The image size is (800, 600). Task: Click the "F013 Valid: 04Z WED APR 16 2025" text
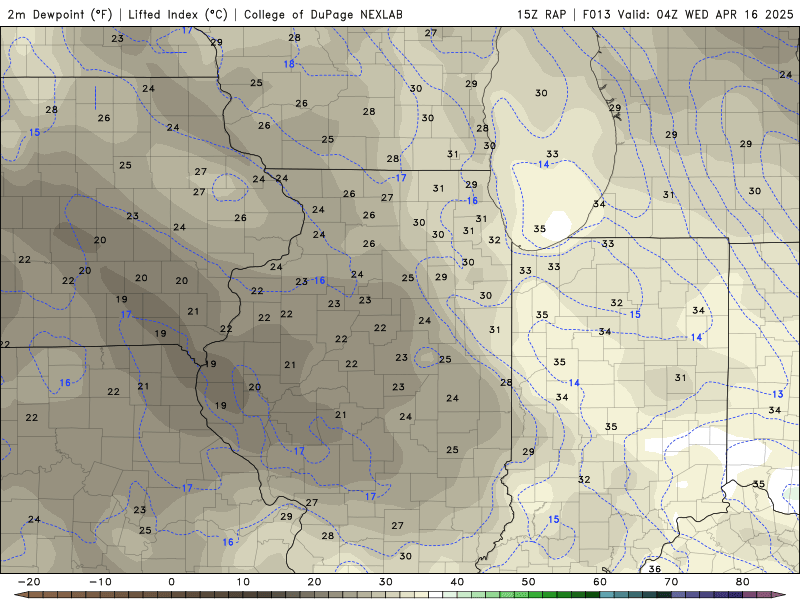pyautogui.click(x=688, y=14)
